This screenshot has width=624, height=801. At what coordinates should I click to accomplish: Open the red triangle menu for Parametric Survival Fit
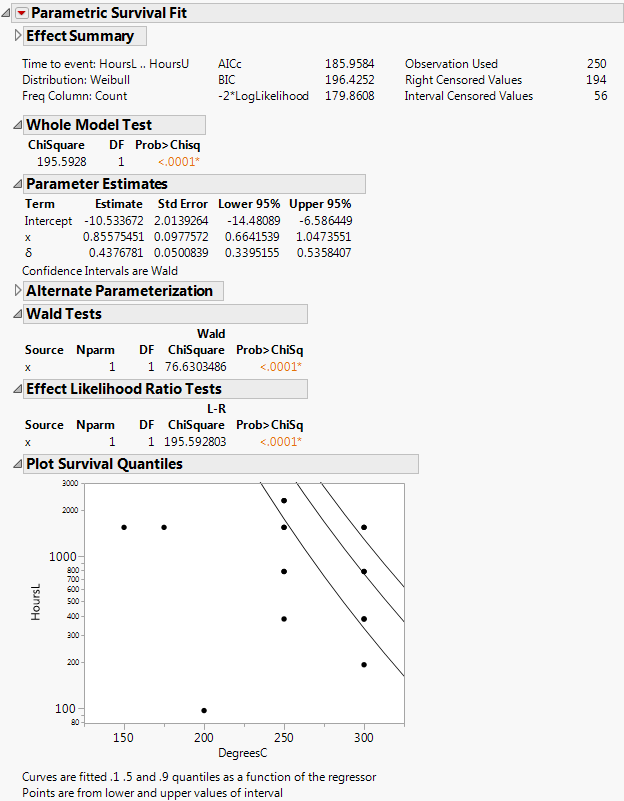(21, 13)
